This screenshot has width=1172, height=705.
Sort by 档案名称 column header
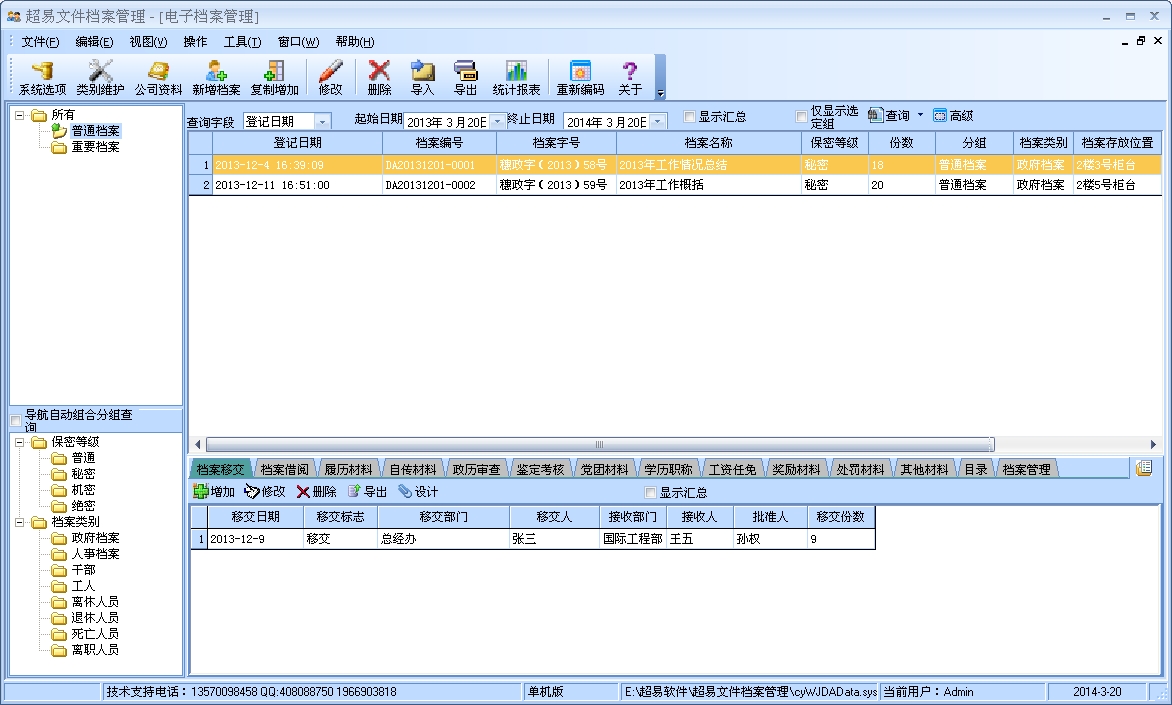pos(708,143)
